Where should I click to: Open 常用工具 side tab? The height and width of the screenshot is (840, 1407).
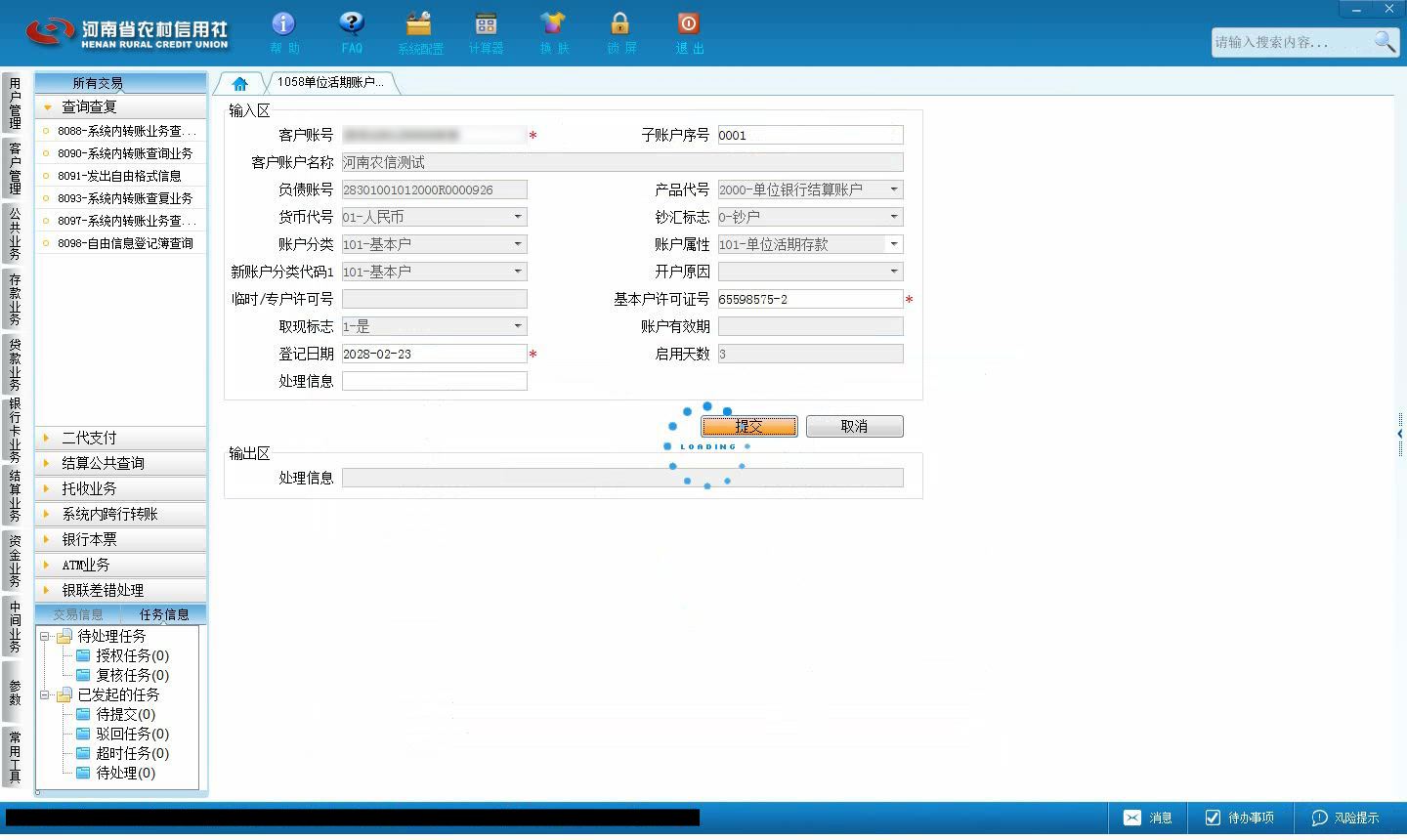[15, 757]
